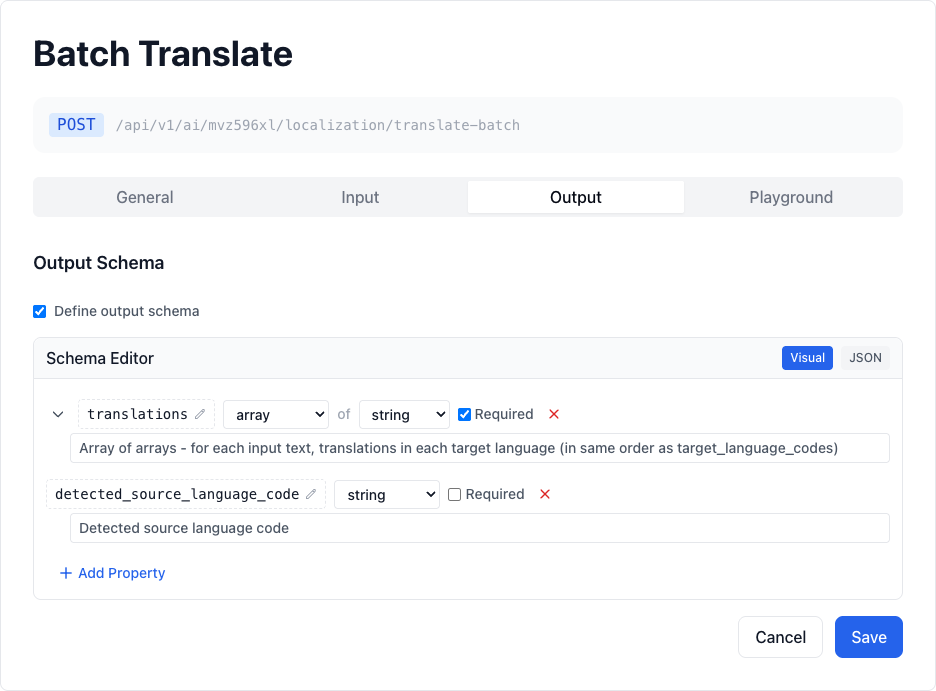Select the General tab
The width and height of the screenshot is (936, 691).
click(144, 197)
